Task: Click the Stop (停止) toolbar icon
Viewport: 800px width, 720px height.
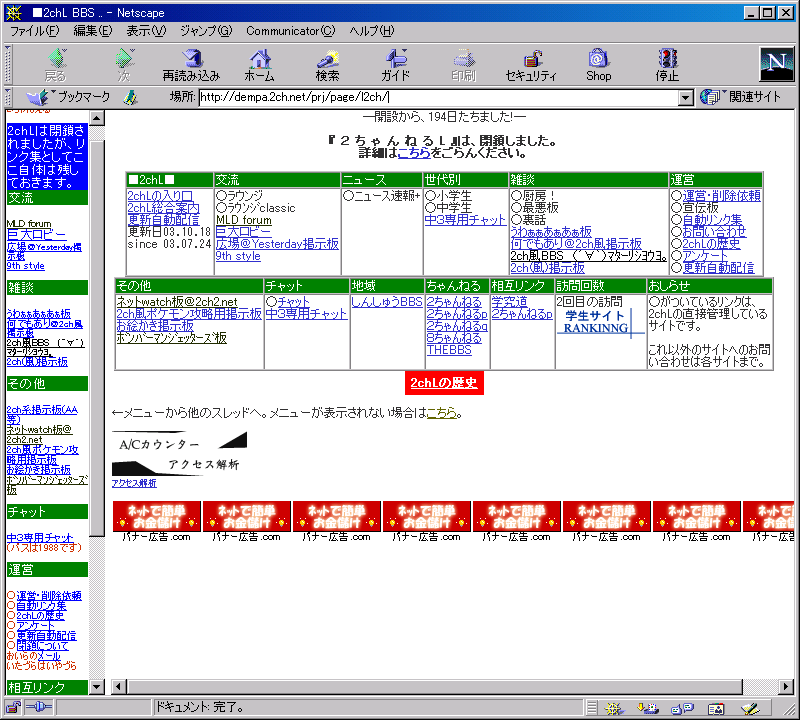Action: coord(667,64)
